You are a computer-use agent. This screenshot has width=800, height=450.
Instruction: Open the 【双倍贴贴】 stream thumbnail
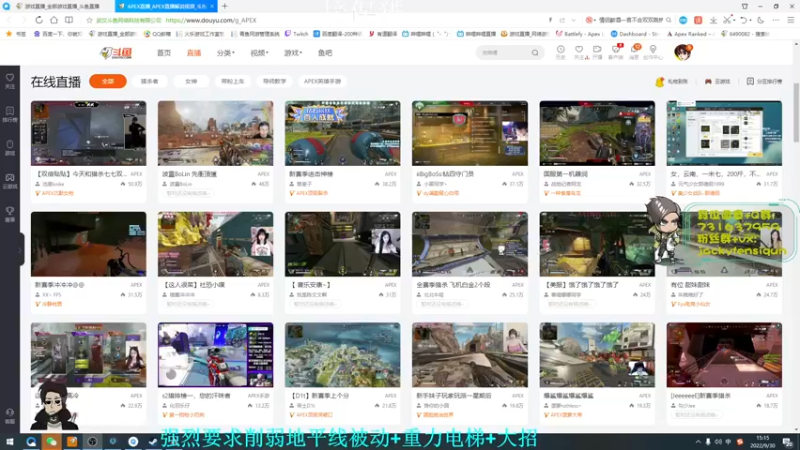(88, 133)
